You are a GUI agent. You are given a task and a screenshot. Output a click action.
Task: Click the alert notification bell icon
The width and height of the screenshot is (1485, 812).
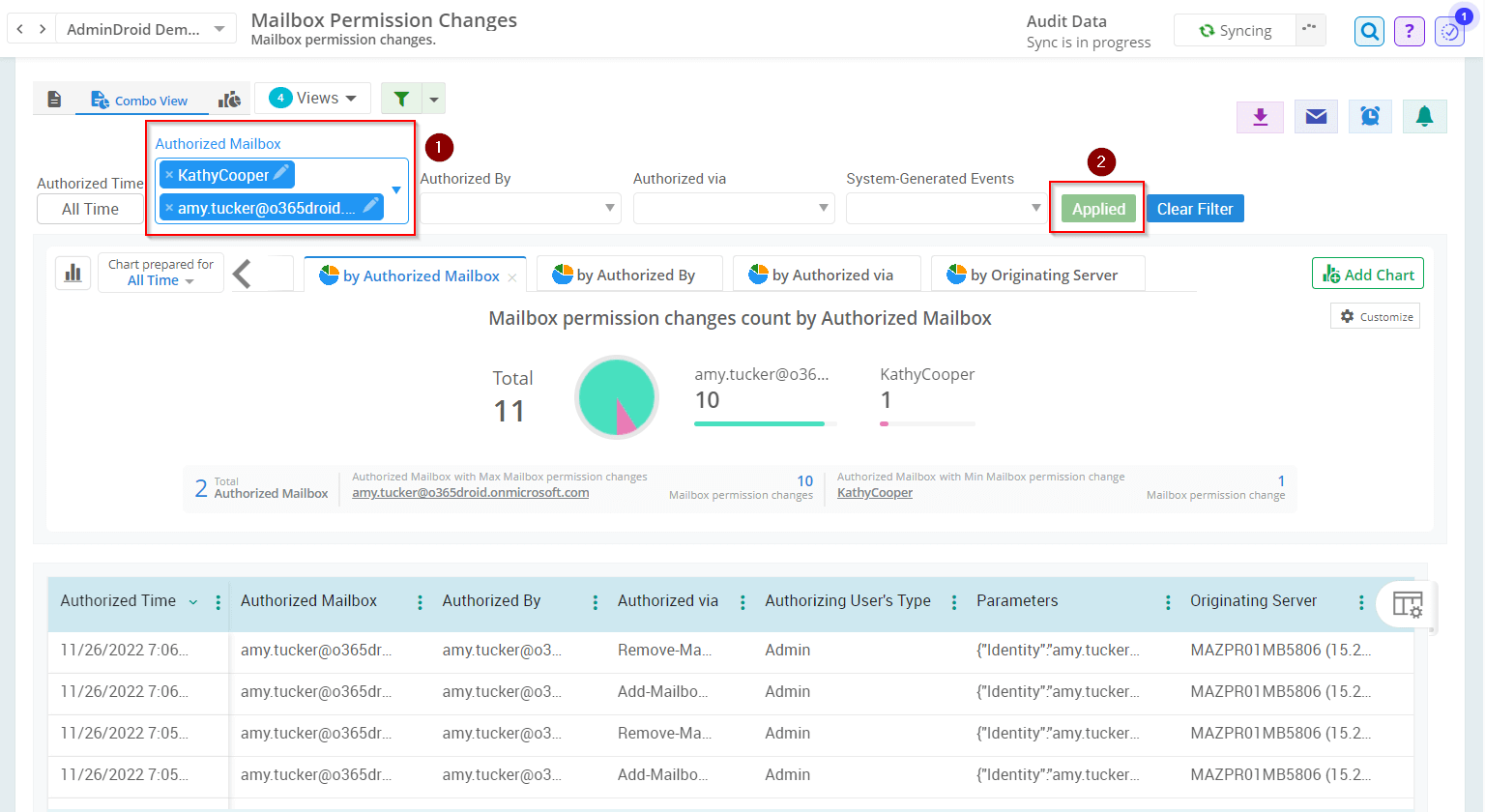pyautogui.click(x=1424, y=116)
